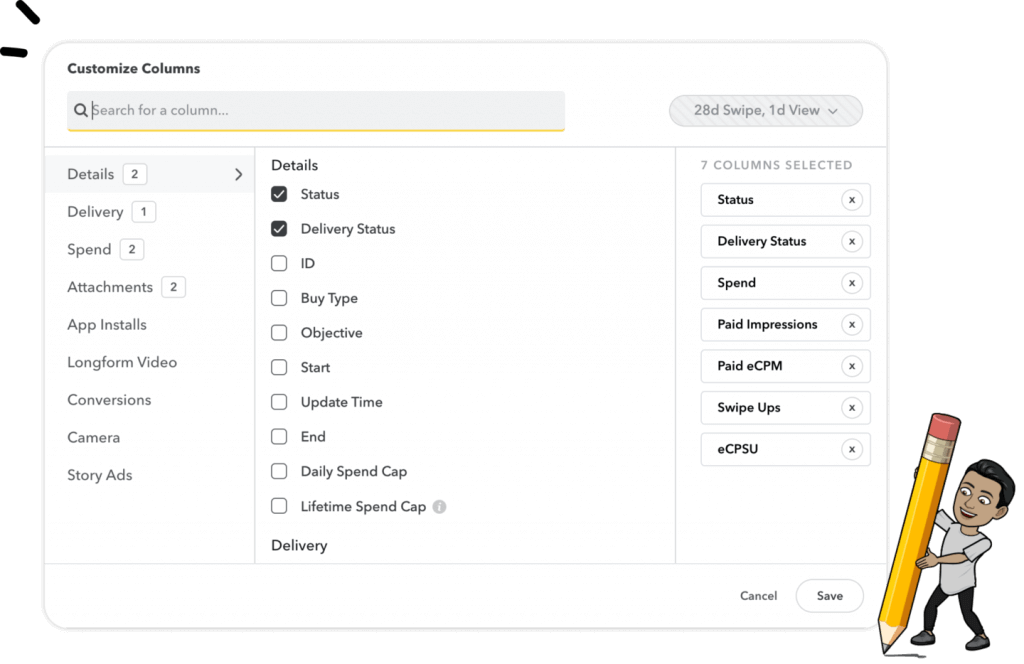Click the Status item in selected columns
The height and width of the screenshot is (664, 1024).
click(x=786, y=200)
